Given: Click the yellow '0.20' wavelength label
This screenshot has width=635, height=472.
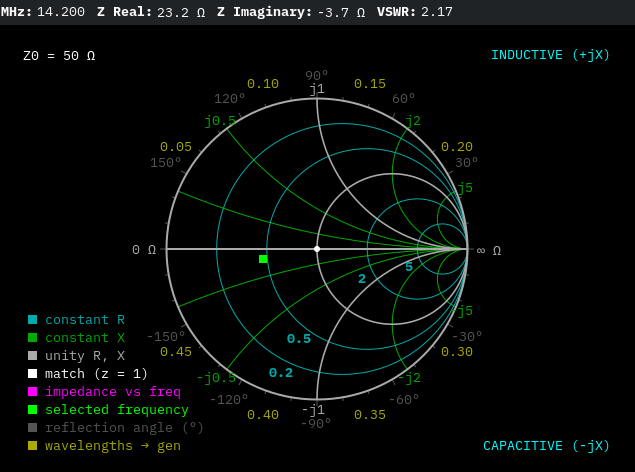Looking at the screenshot, I should [457, 147].
